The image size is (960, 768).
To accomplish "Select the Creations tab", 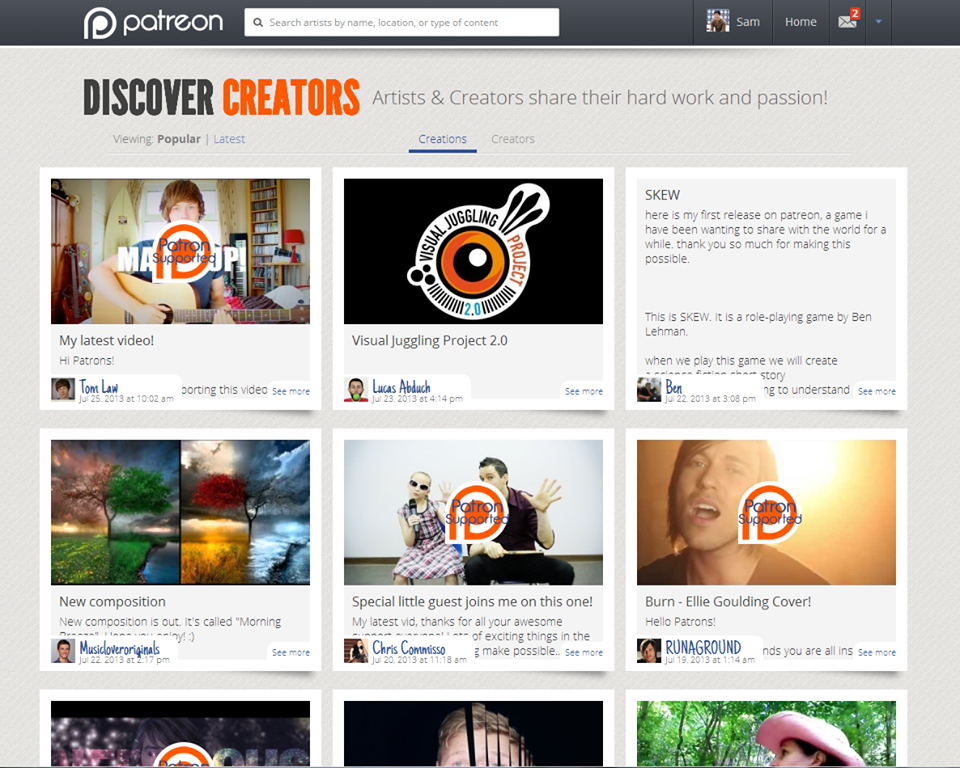I will tap(442, 139).
